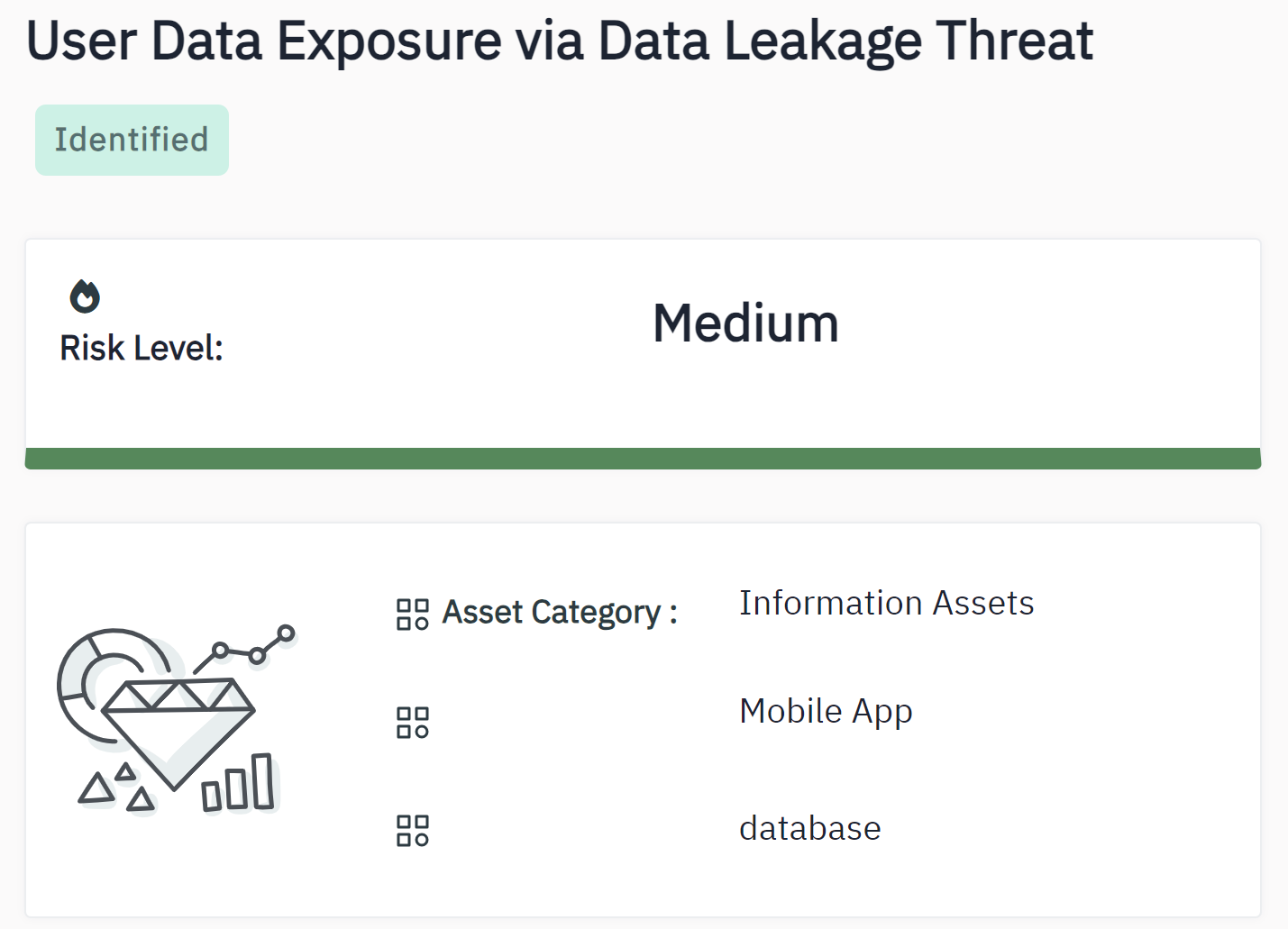Toggle the Identified status badge

(132, 140)
